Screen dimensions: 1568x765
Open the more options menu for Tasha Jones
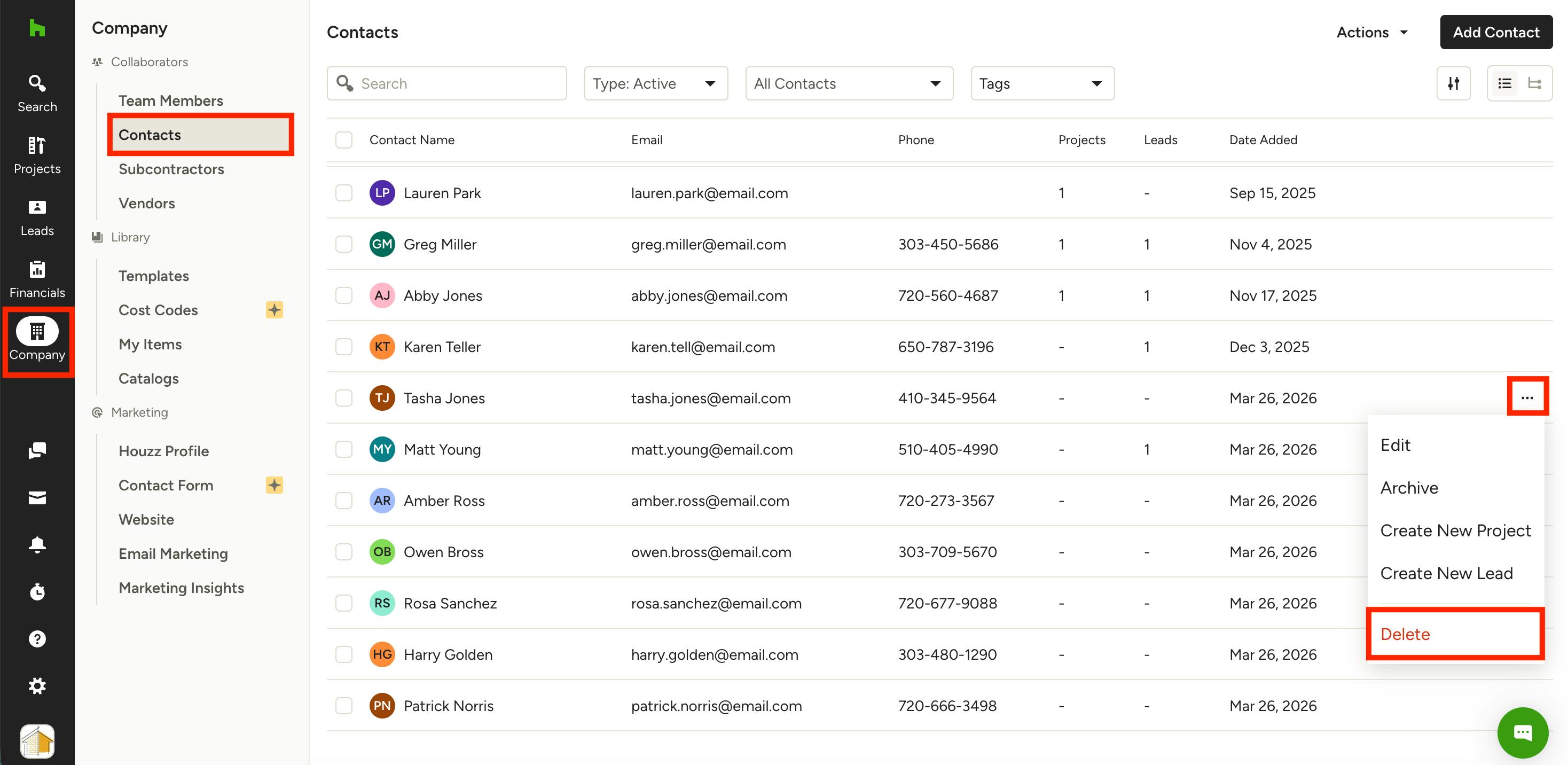coord(1526,398)
